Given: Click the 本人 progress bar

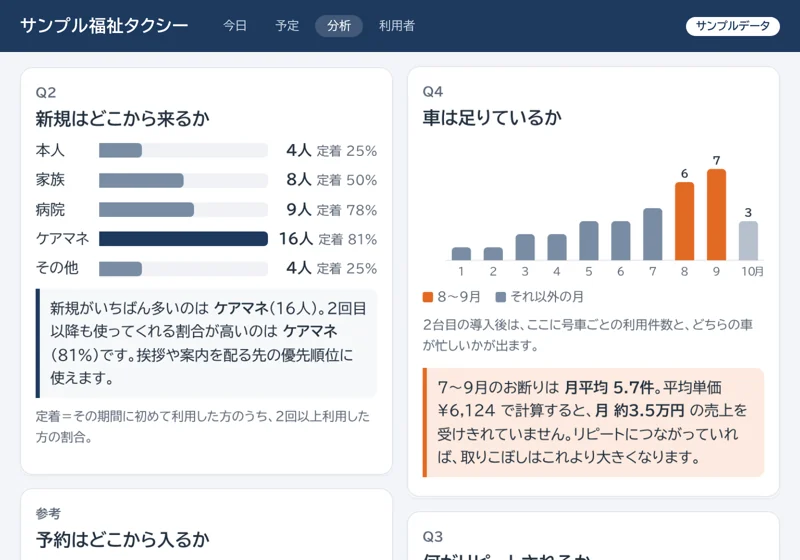Looking at the screenshot, I should pos(183,150).
